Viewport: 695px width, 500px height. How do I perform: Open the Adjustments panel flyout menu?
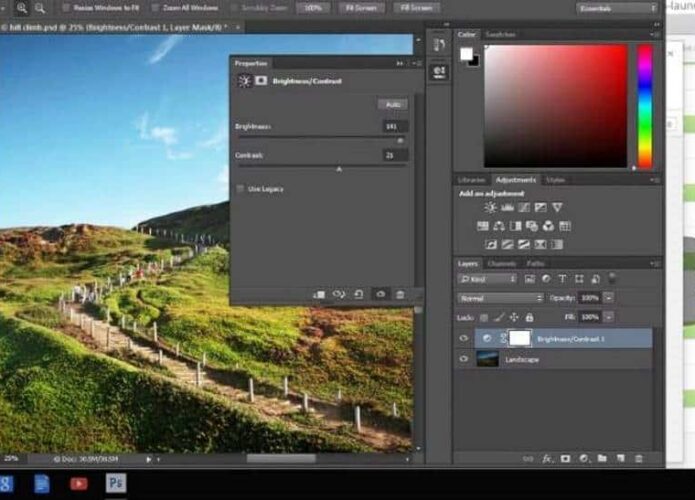coord(655,180)
